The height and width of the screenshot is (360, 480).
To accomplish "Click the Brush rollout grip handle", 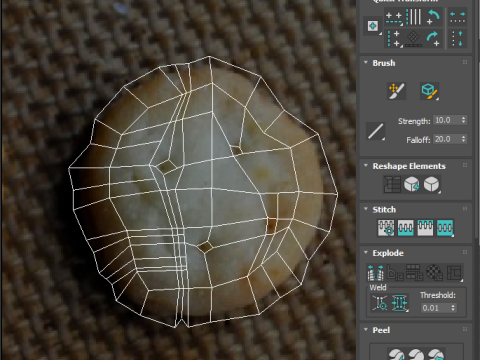I will click(x=465, y=62).
